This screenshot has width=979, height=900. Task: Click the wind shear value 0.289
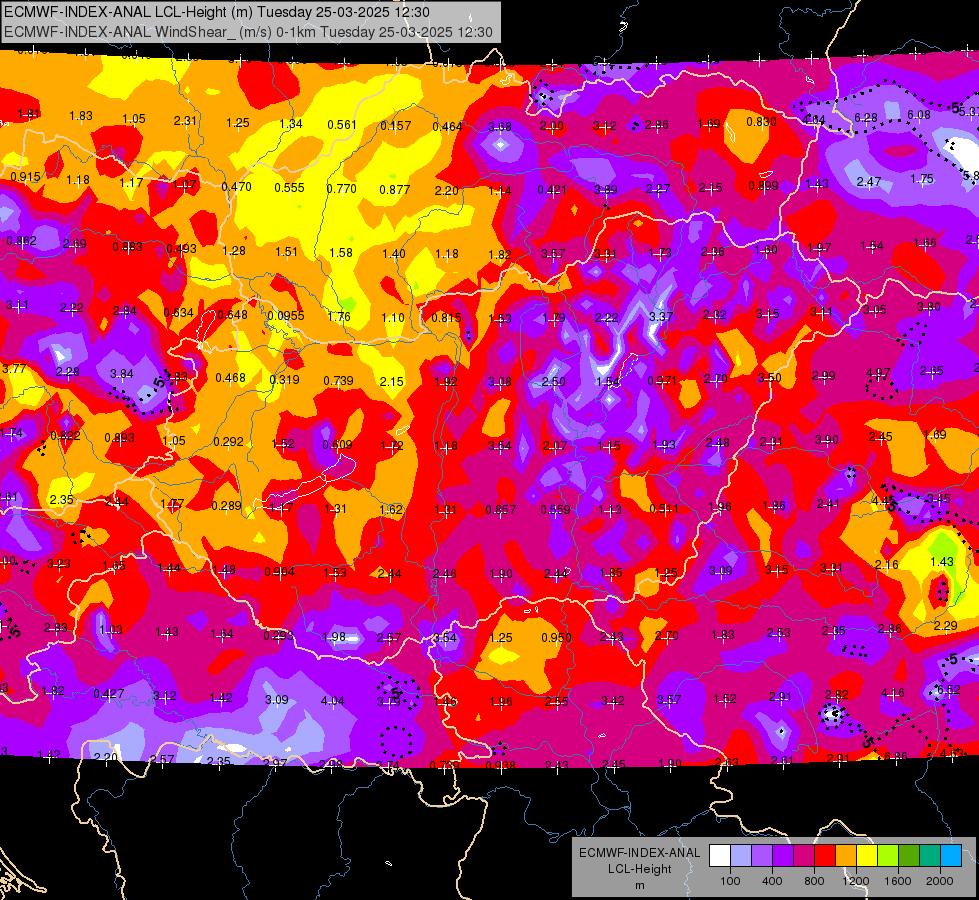point(226,505)
